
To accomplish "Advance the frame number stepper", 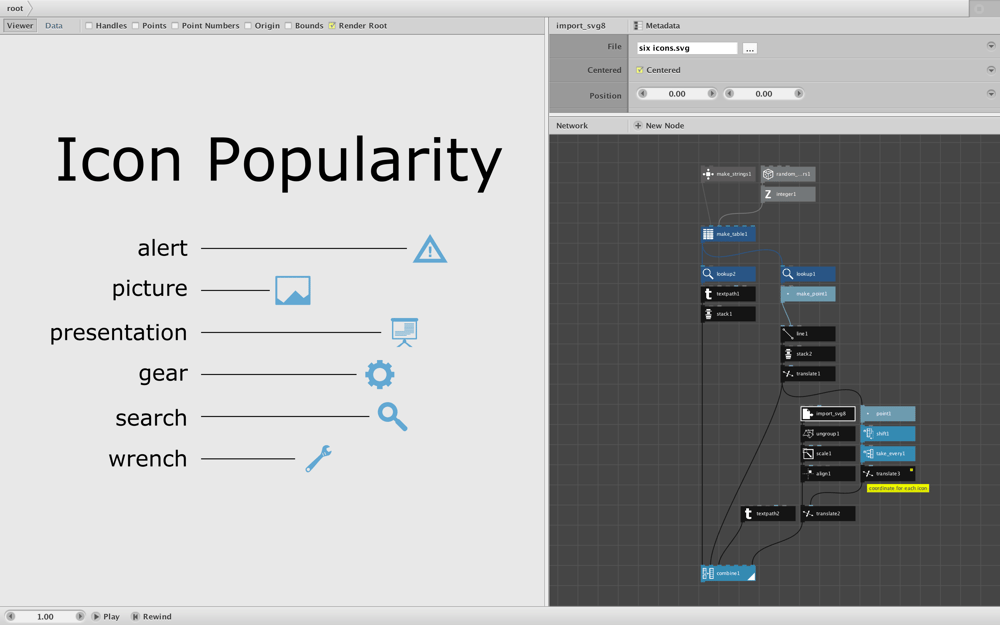I will (80, 617).
